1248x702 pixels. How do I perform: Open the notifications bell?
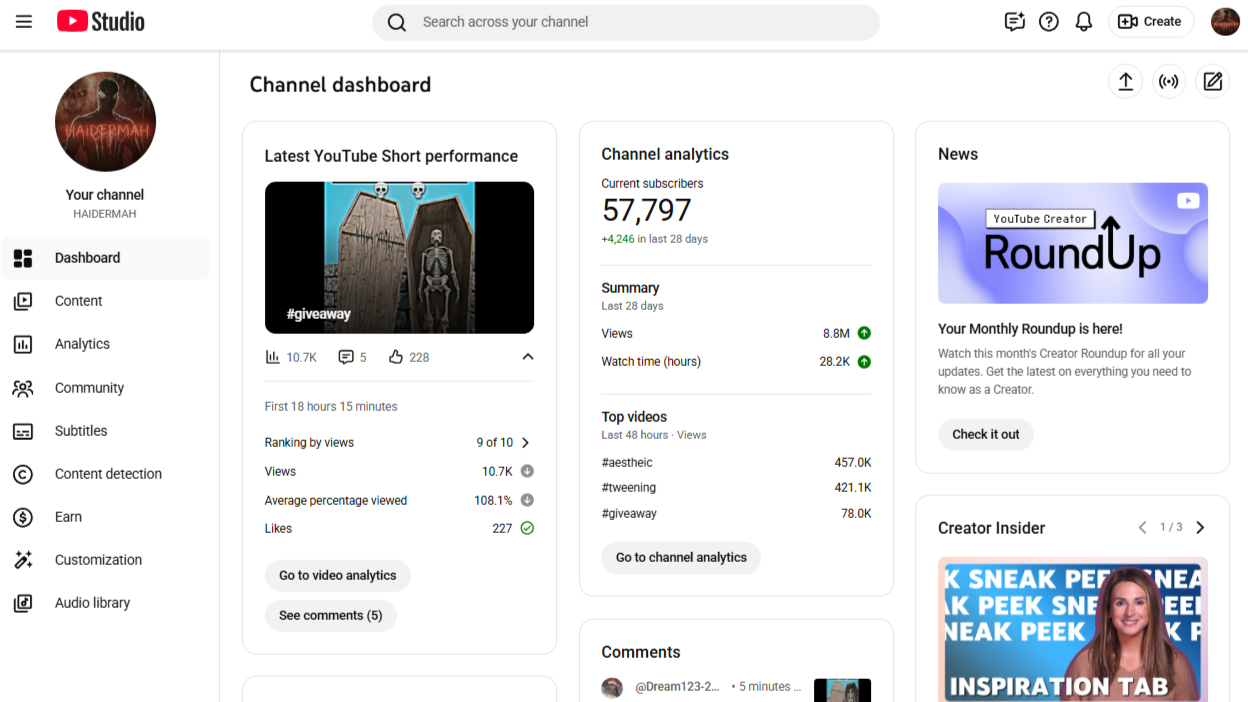click(1083, 22)
